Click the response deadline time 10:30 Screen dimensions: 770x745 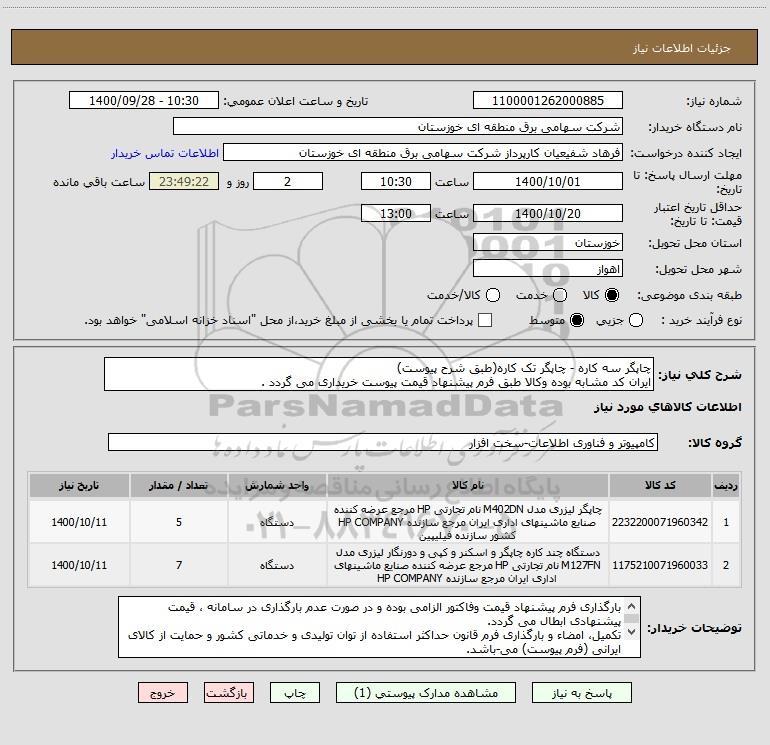point(396,181)
